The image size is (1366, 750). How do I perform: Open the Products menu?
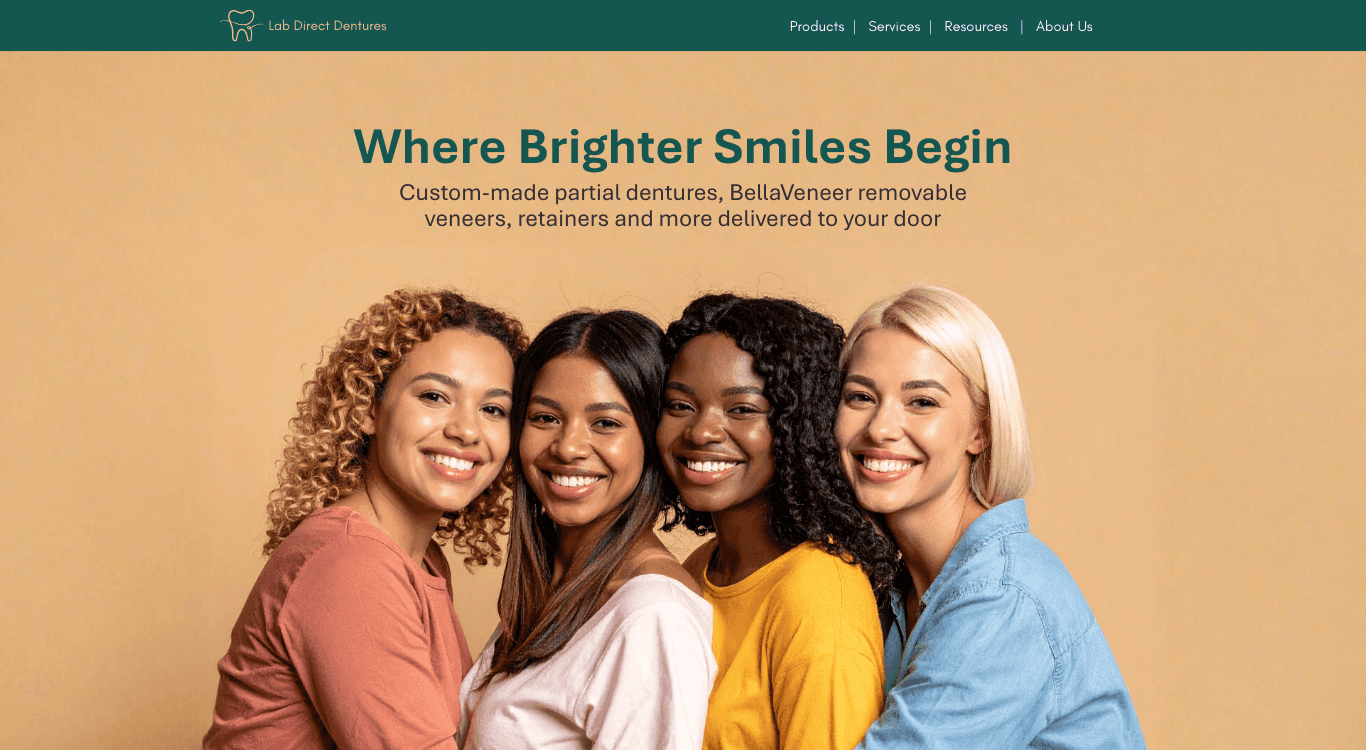(817, 27)
